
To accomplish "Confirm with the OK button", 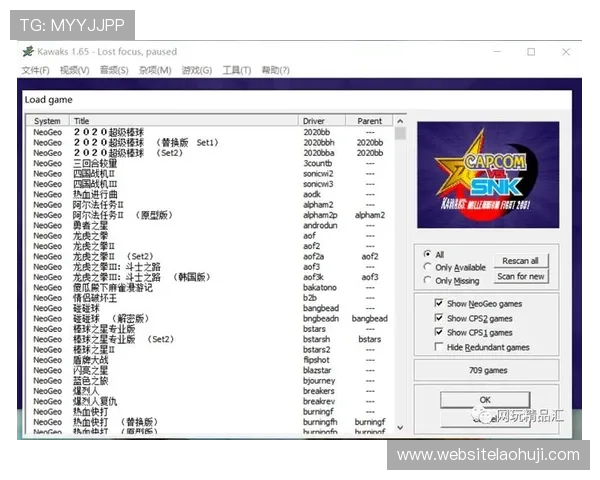I will coord(485,400).
